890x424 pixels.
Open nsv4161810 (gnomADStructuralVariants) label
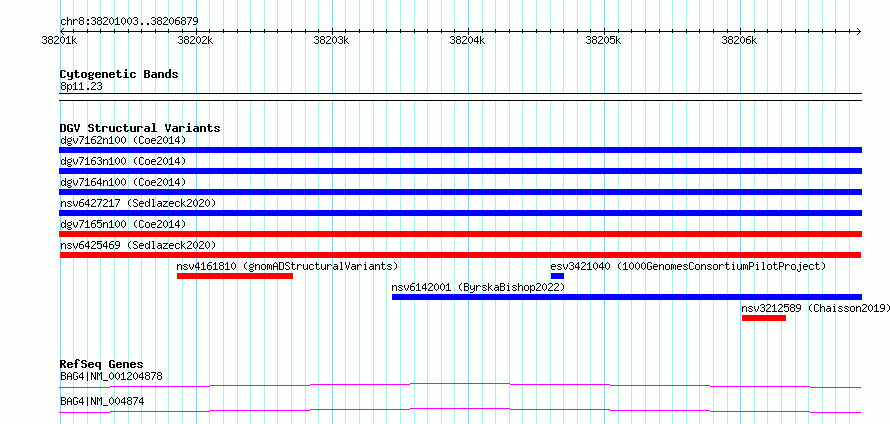click(287, 266)
